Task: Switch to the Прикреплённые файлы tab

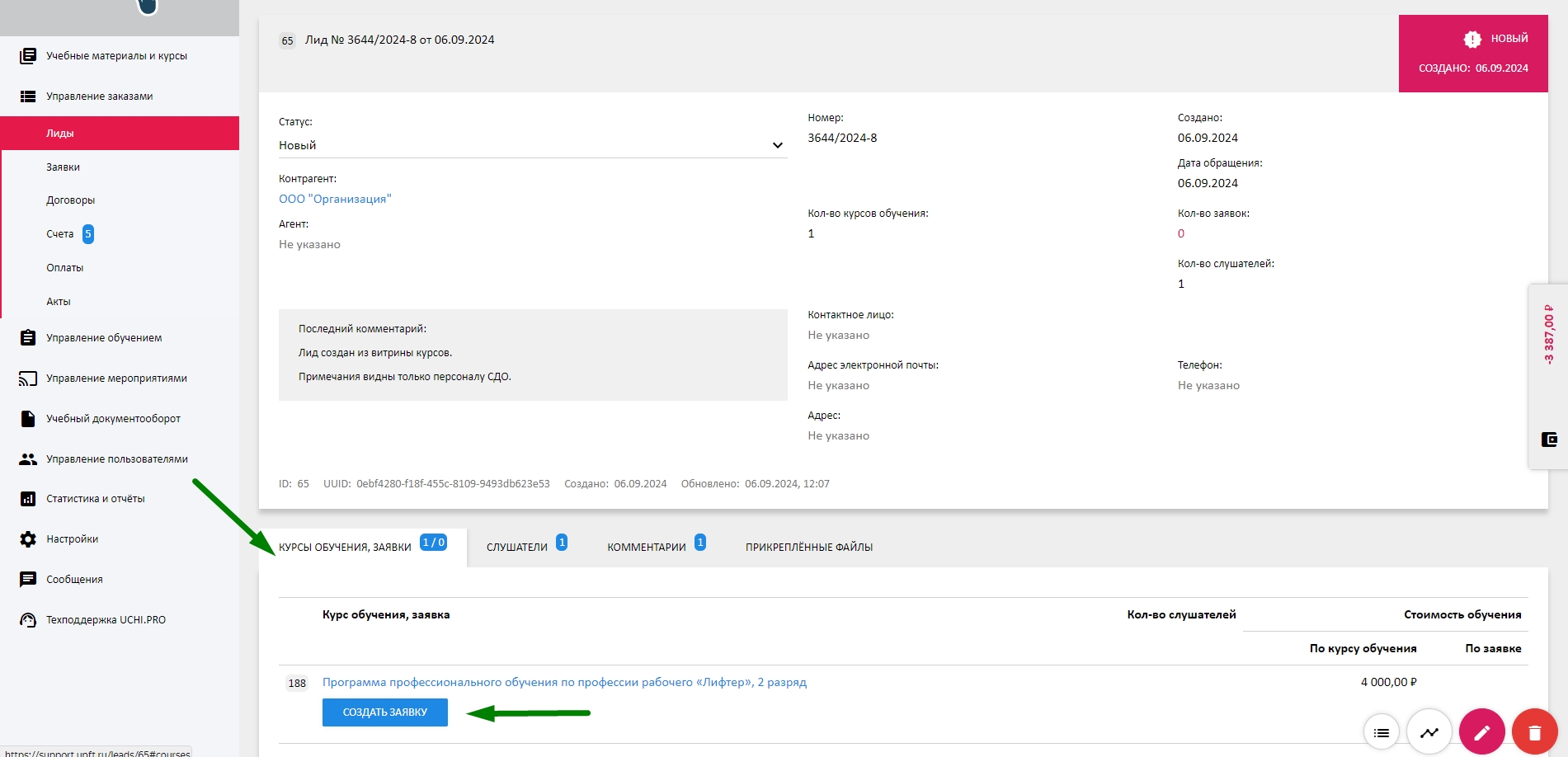Action: 809,548
